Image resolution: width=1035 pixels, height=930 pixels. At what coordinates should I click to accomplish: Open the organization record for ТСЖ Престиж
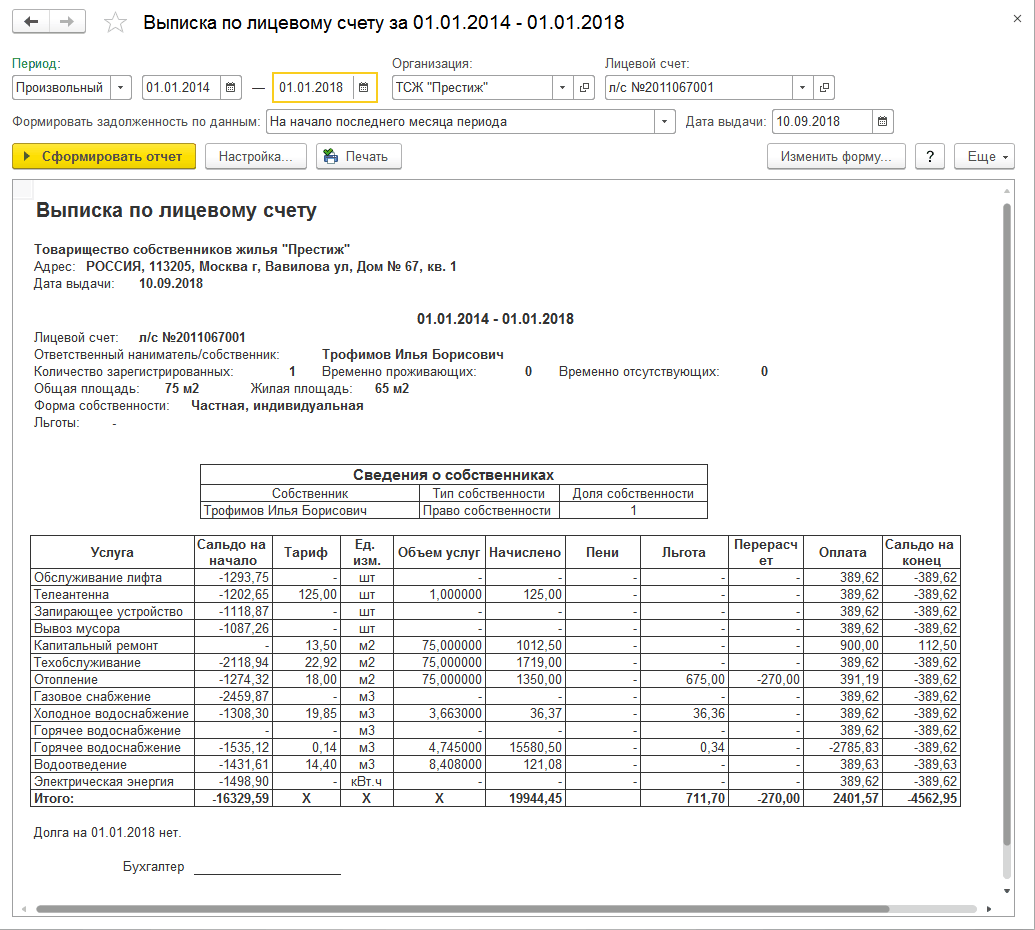585,88
